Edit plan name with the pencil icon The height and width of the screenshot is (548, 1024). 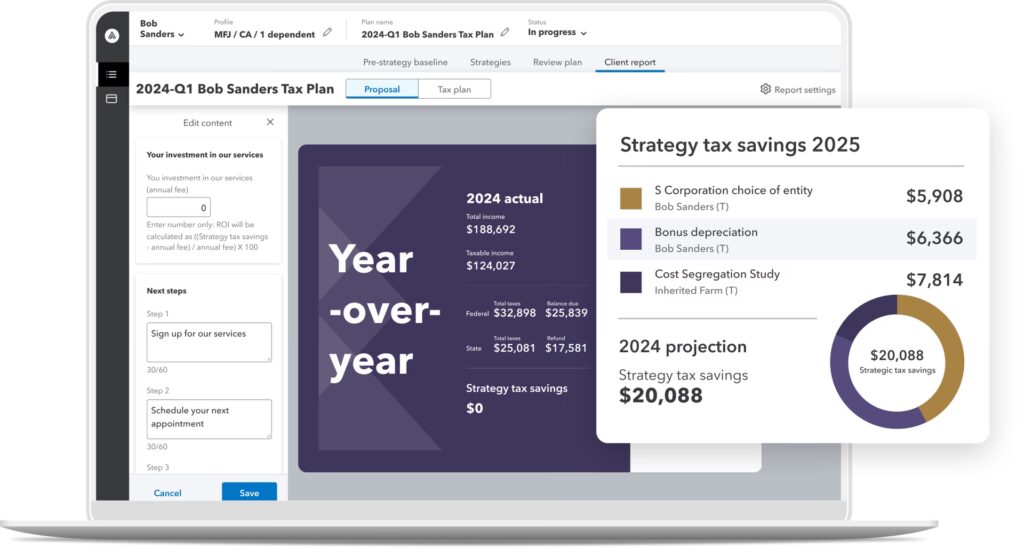[505, 33]
